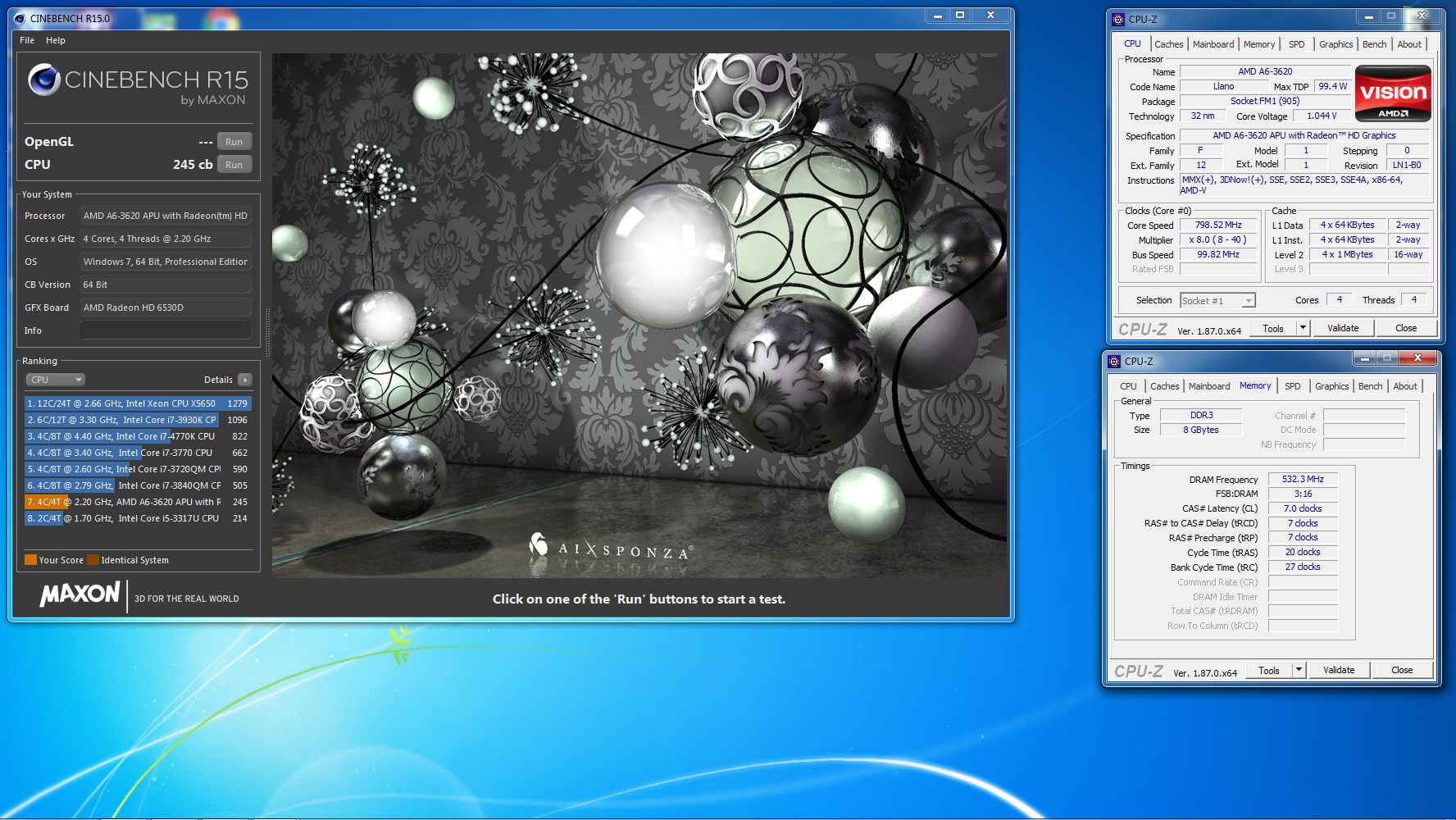Open Graphics tab in upper CPU-Z window

click(1336, 44)
